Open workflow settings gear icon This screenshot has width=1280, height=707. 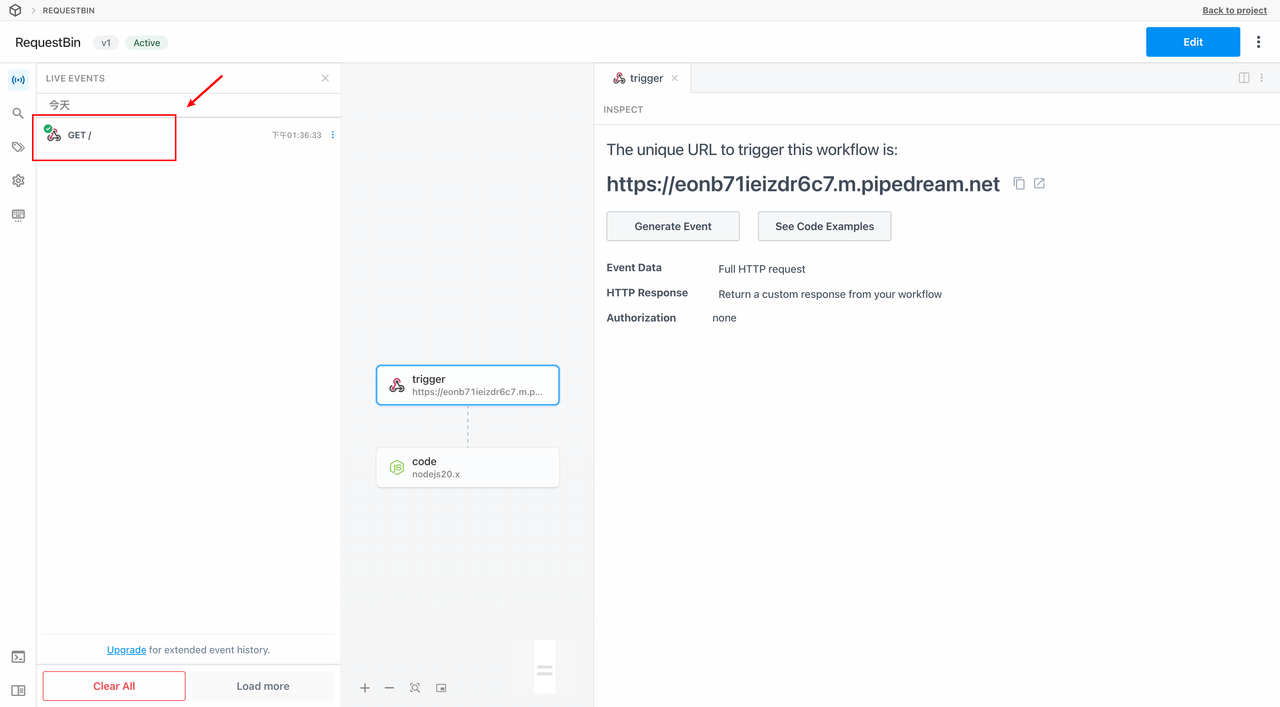pos(18,181)
